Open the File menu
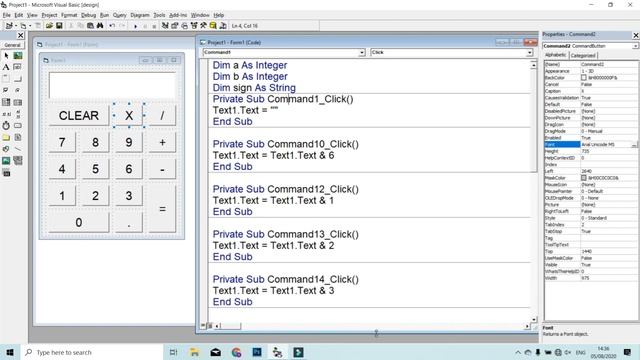Screen dimensions: 640x360 (x=7, y=15)
